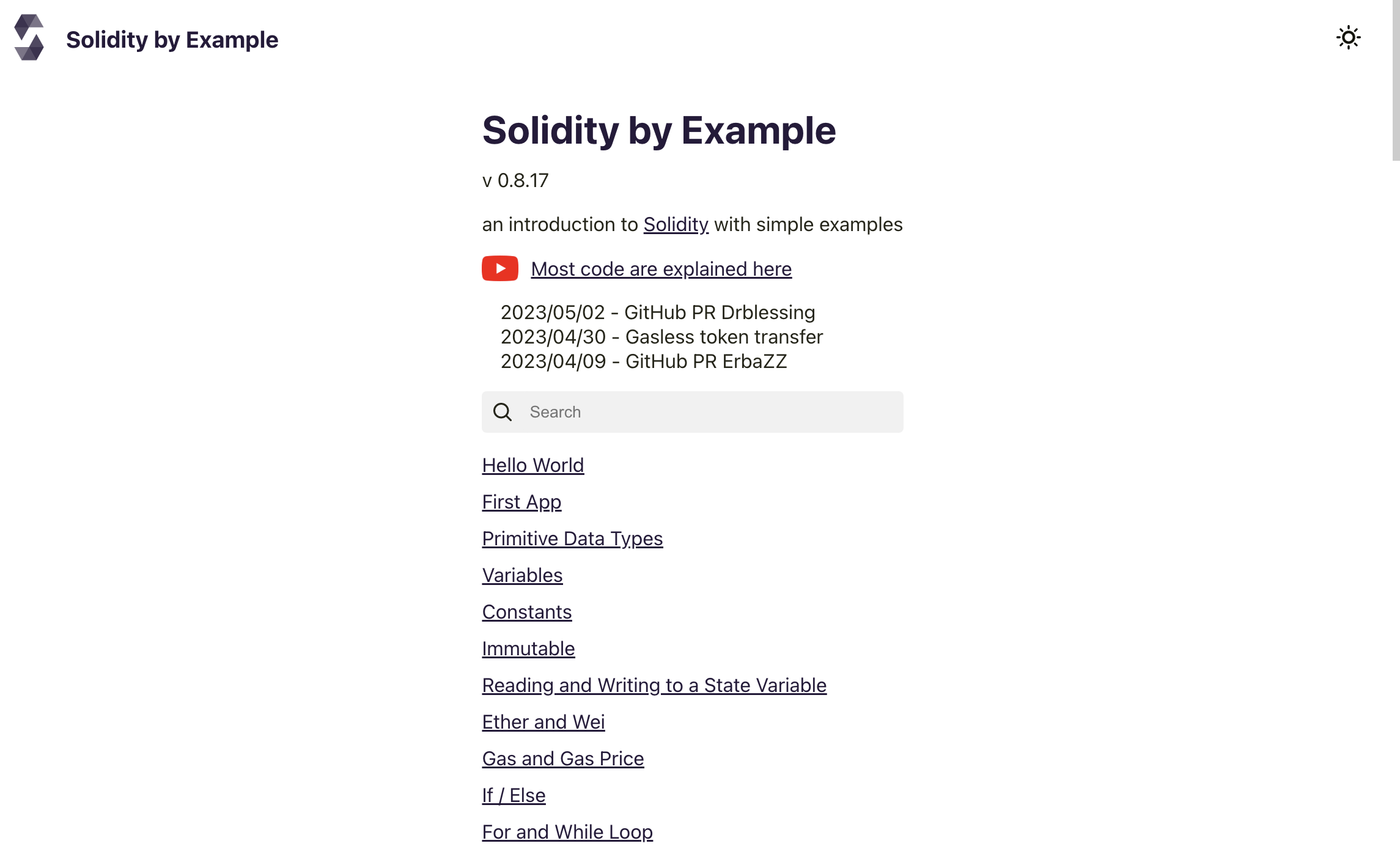Screen dimensions: 1400x857
Task: Go to the Ether and Wei page
Action: point(543,722)
